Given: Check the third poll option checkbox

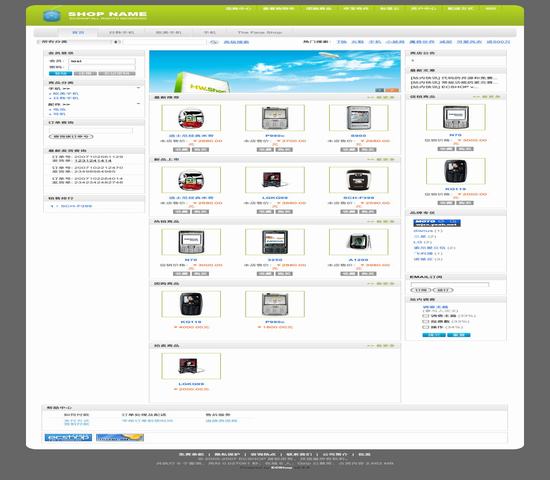Looking at the screenshot, I should (x=425, y=327).
